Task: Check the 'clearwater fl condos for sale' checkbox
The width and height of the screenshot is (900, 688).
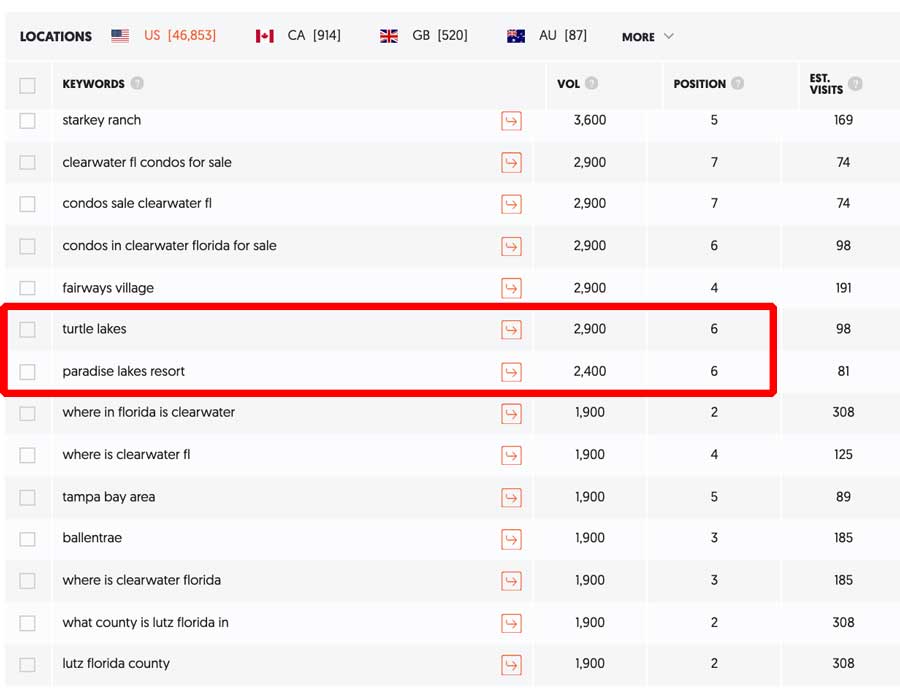Action: [x=28, y=162]
